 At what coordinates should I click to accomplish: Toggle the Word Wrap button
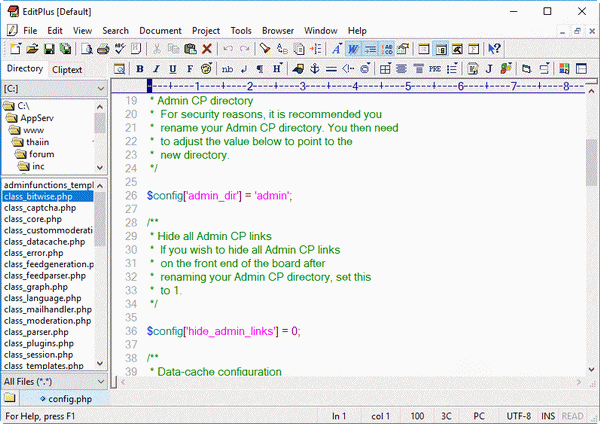point(354,48)
